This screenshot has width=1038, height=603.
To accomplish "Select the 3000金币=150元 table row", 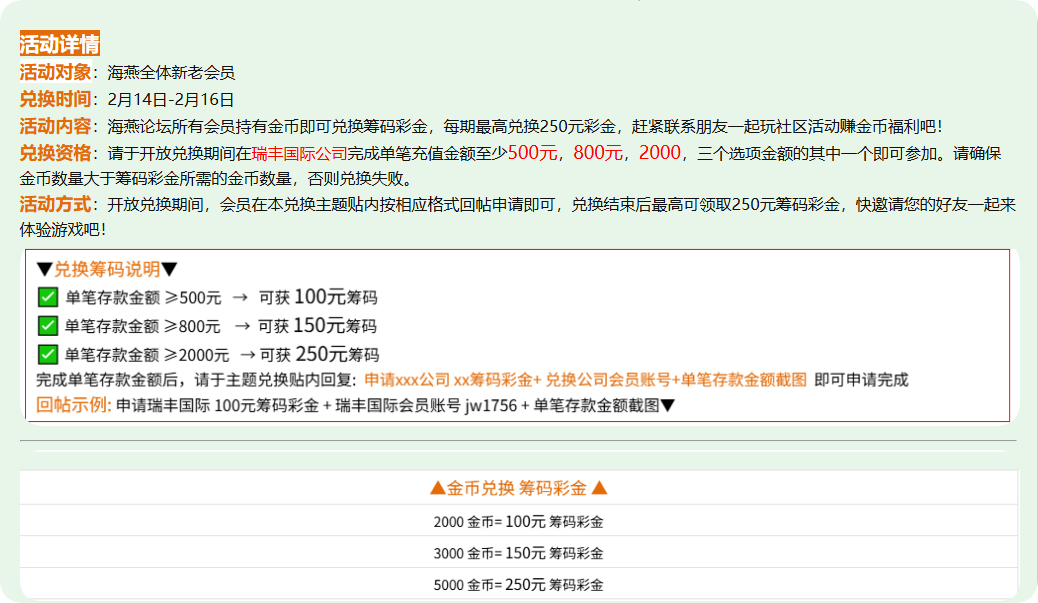I will coord(519,551).
